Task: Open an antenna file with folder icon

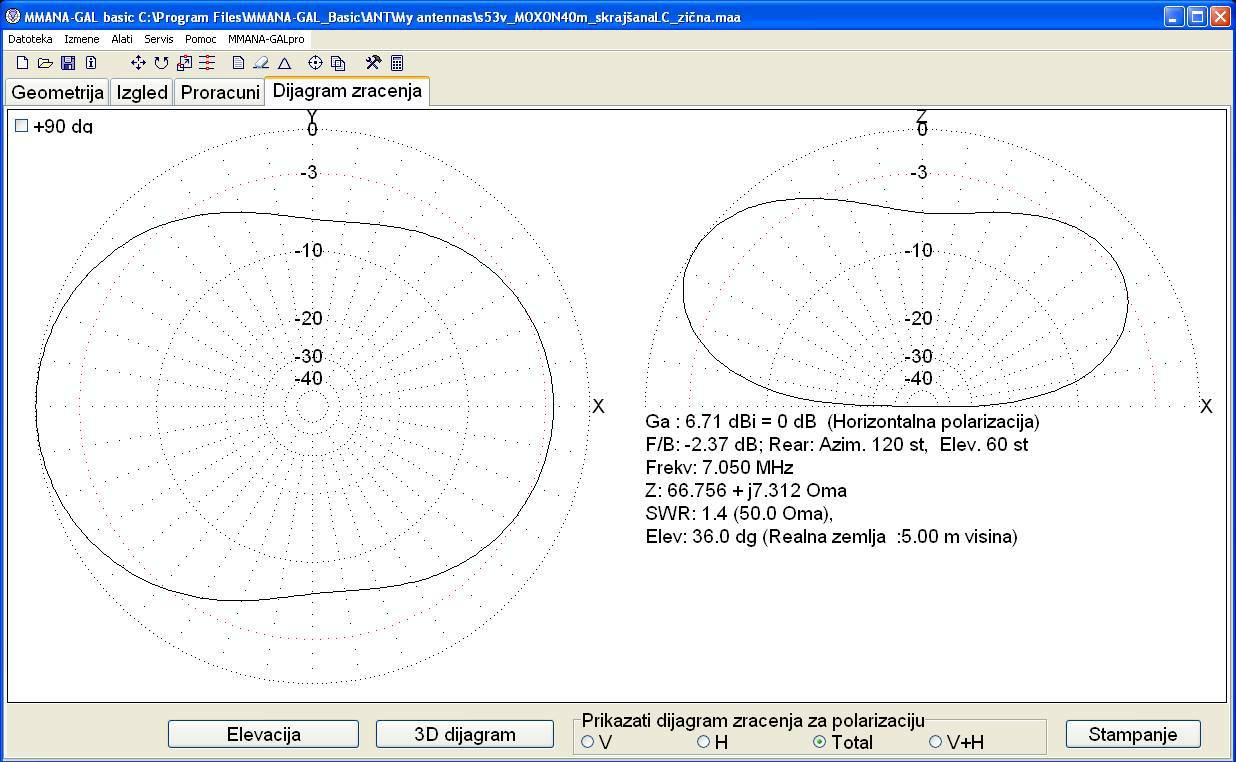Action: [x=45, y=63]
